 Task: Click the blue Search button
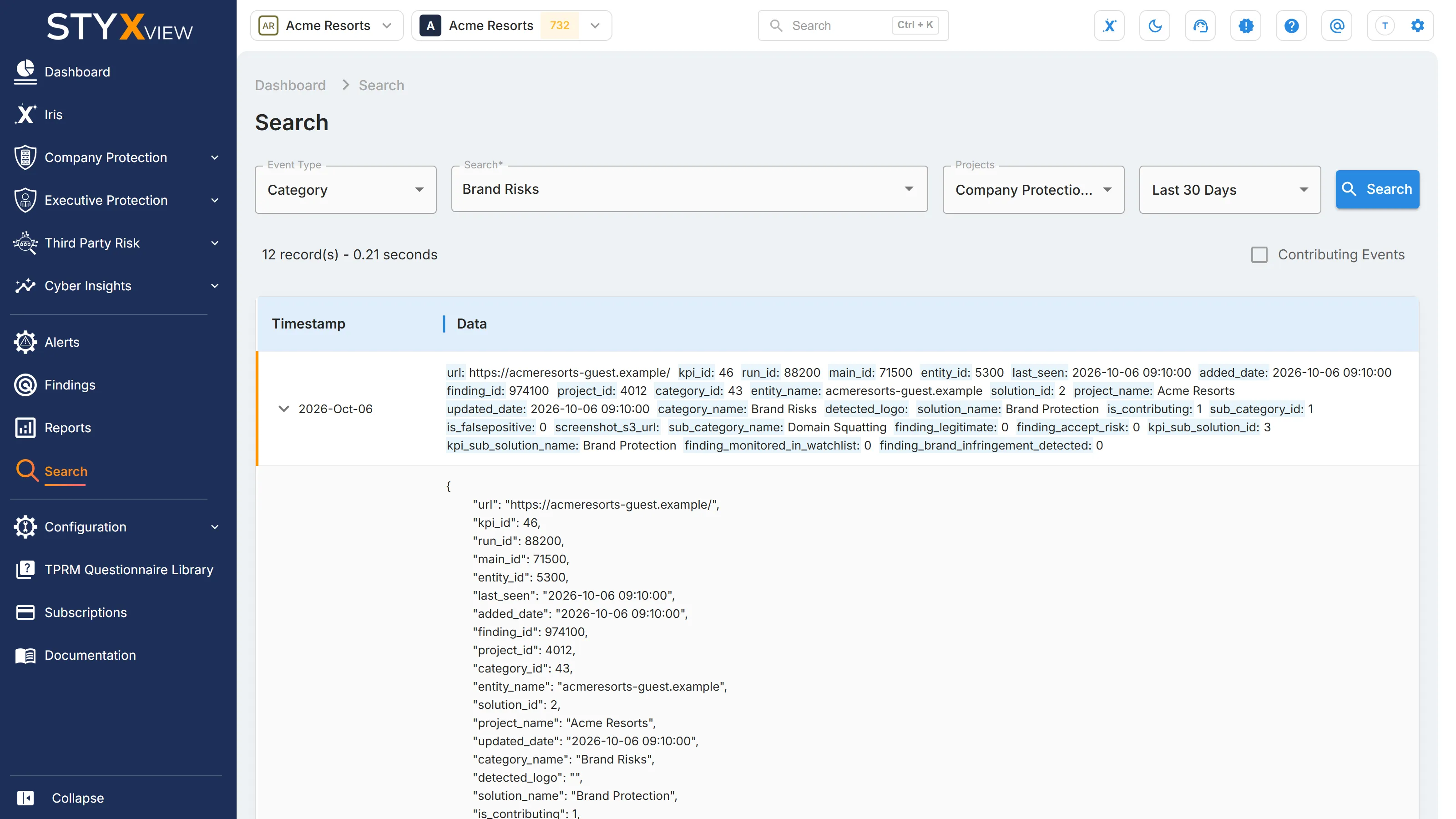(1377, 189)
